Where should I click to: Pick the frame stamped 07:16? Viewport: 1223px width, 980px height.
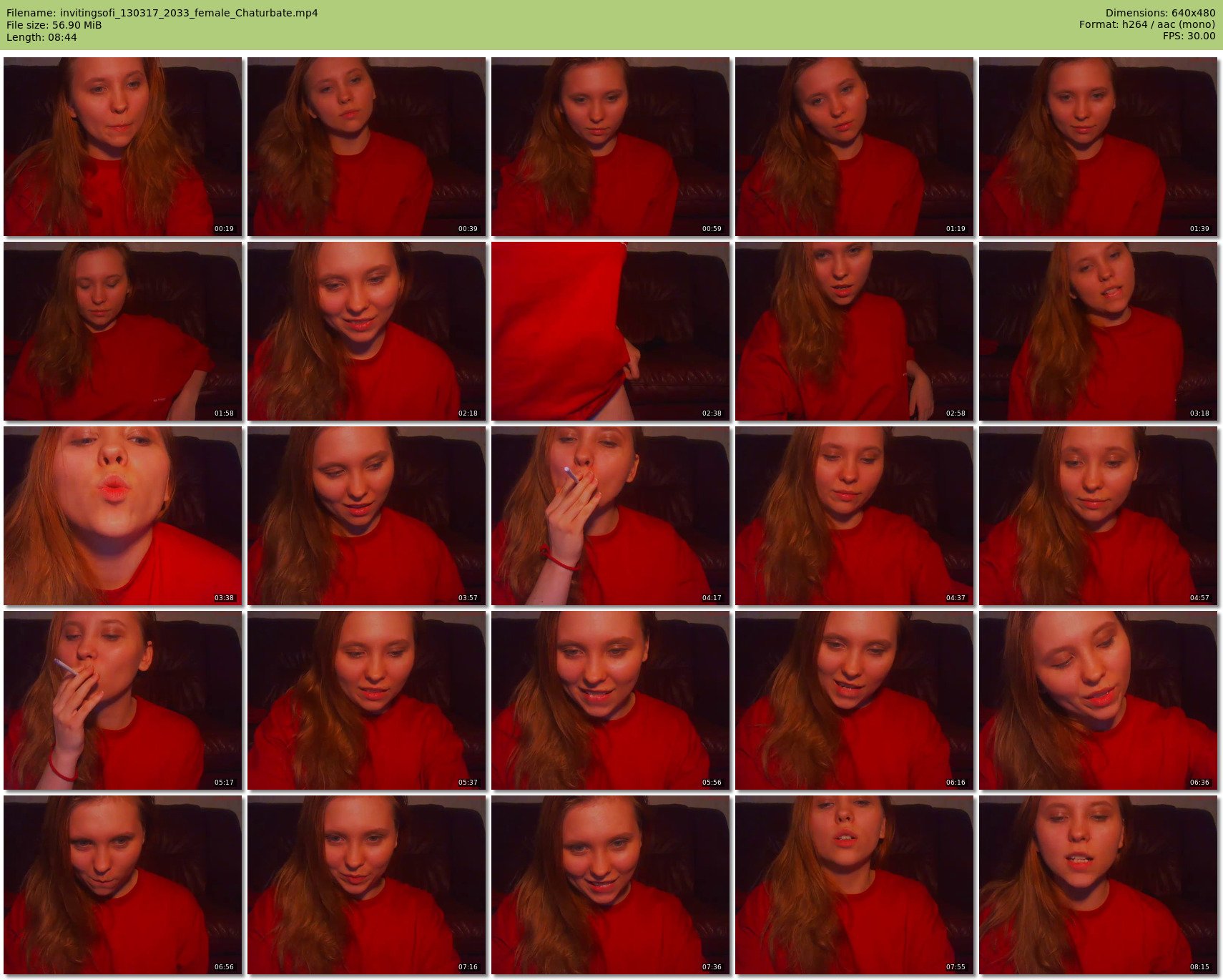[366, 885]
